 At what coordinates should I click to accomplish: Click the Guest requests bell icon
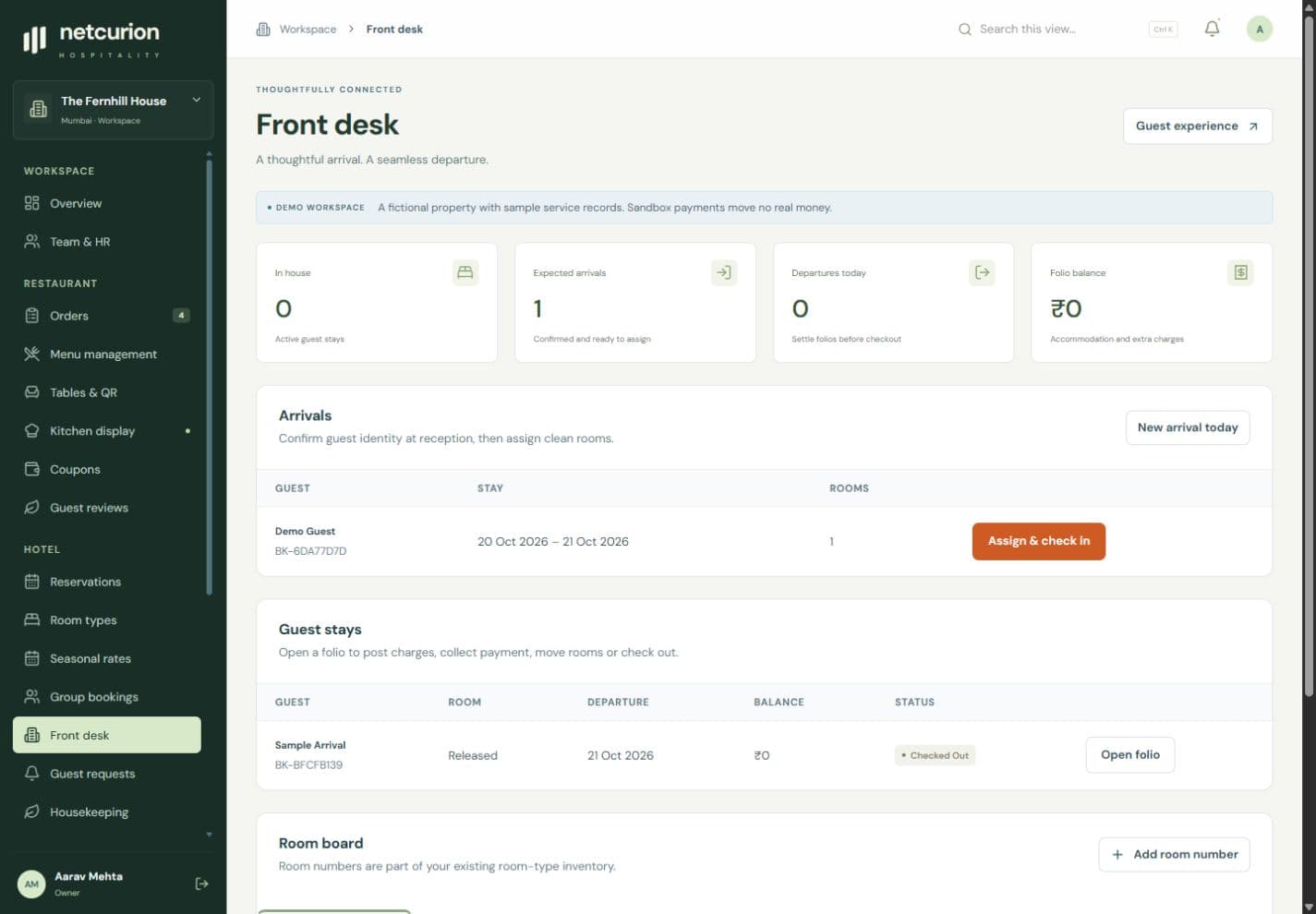tap(32, 774)
